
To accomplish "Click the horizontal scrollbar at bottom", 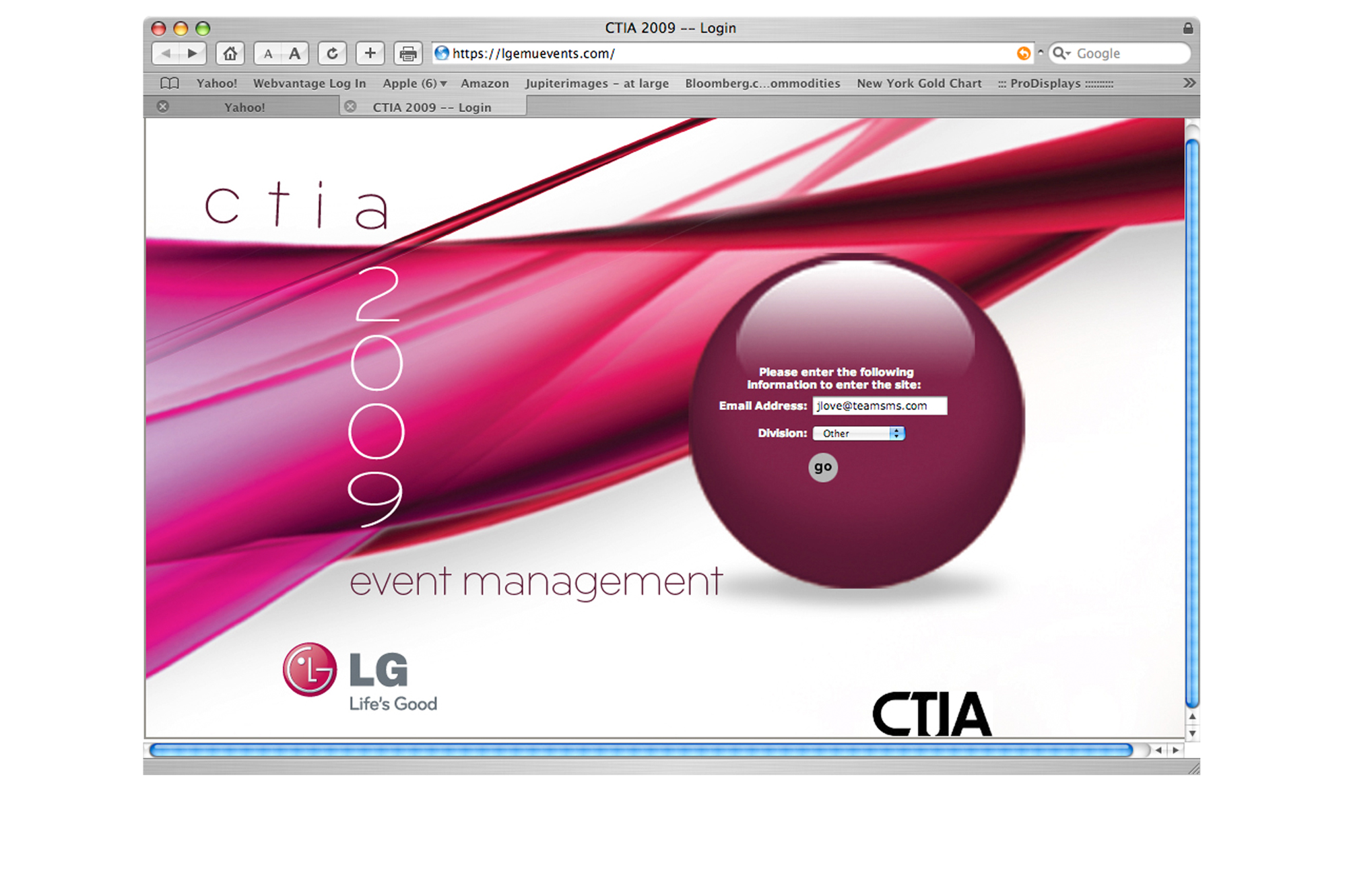I will pos(640,750).
